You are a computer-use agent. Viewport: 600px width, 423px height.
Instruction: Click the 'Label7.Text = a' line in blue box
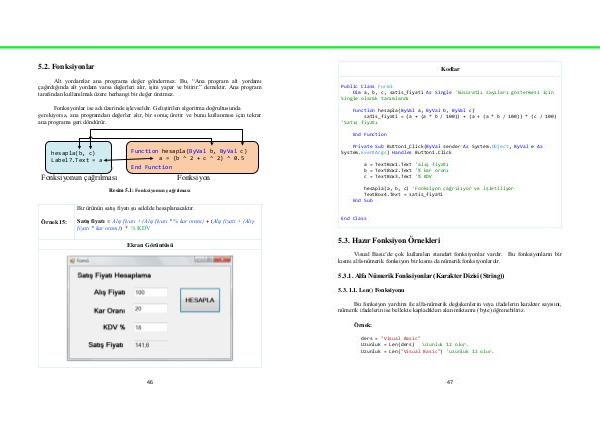77,160
